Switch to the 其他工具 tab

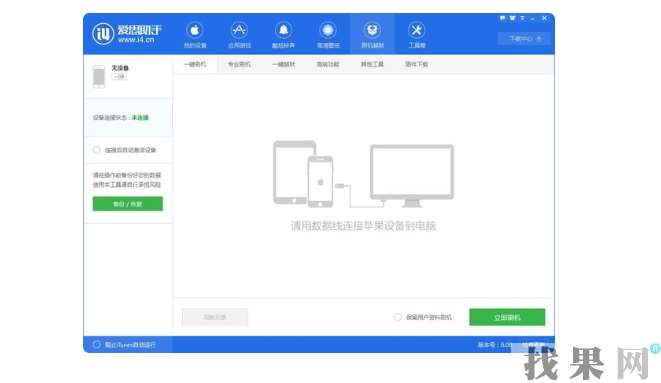pyautogui.click(x=372, y=64)
